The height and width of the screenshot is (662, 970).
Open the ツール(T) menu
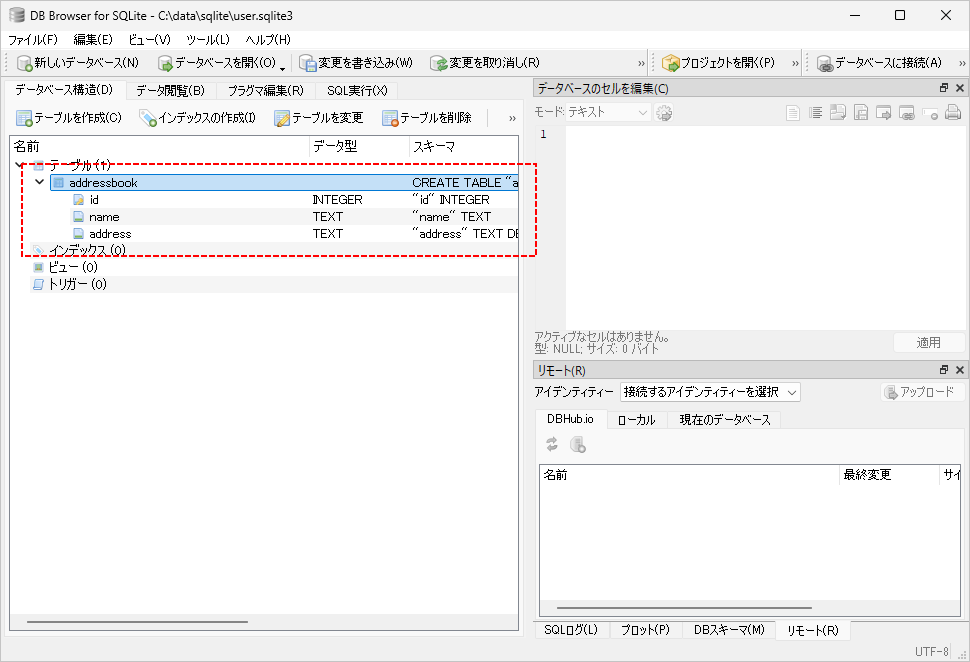coord(208,39)
